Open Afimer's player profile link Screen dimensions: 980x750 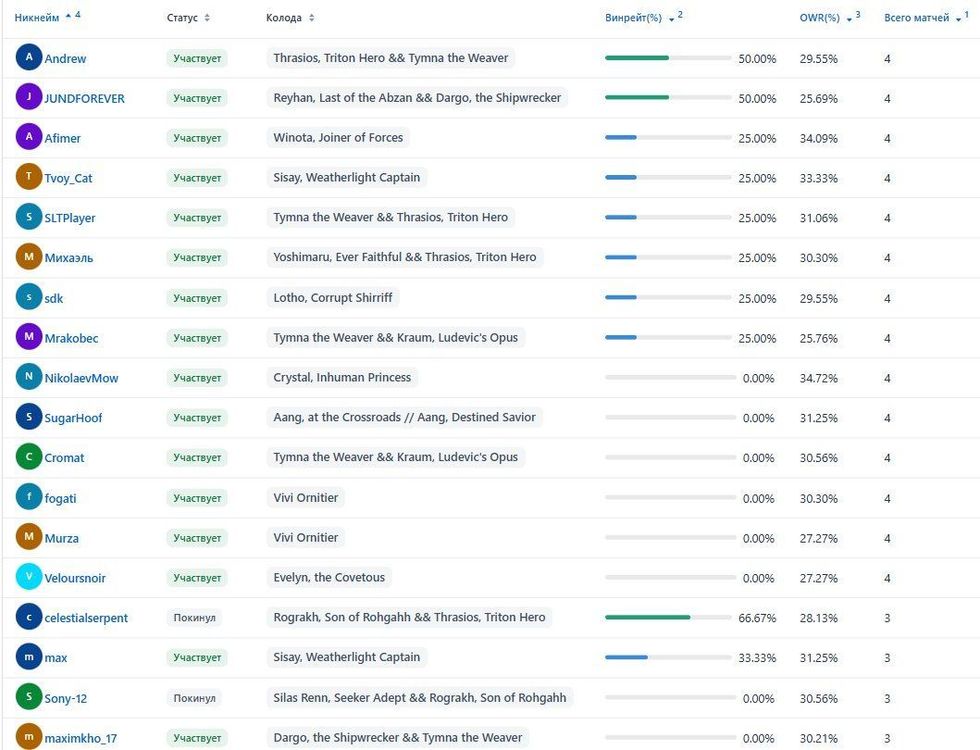62,138
